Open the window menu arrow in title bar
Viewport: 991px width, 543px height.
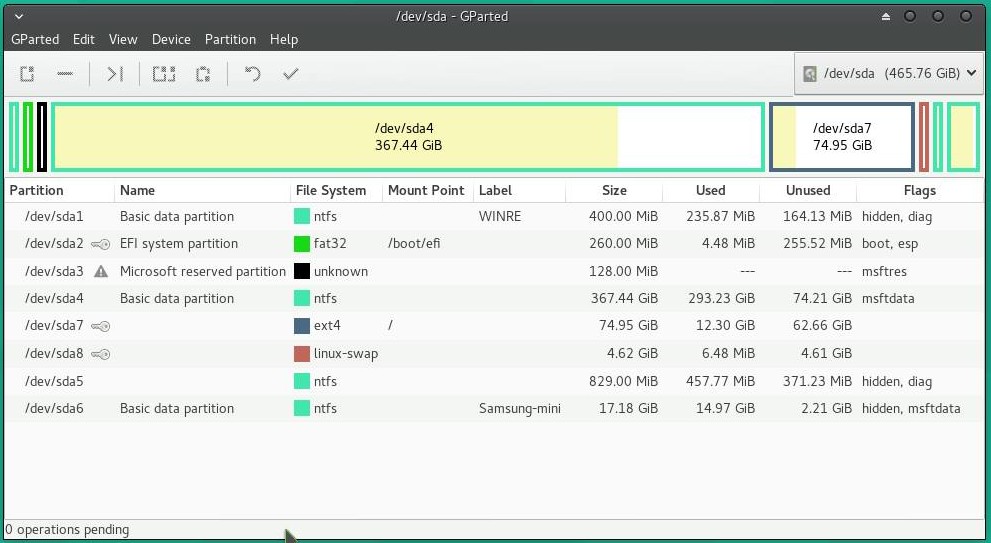pos(19,16)
